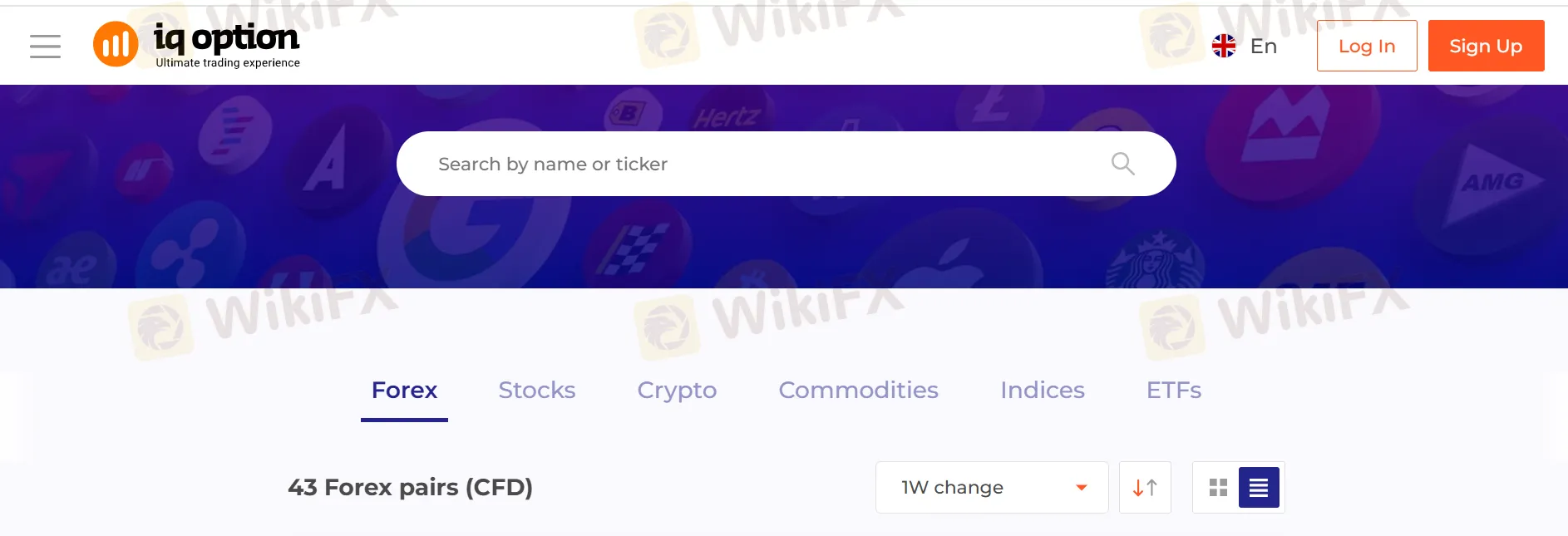The image size is (1568, 536).
Task: Open the hamburger menu
Action: click(45, 47)
